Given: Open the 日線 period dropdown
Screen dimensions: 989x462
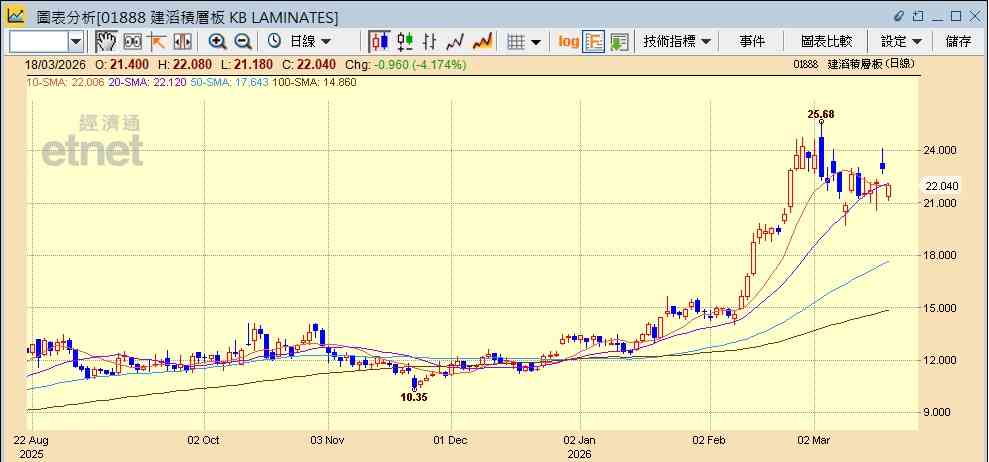Looking at the screenshot, I should pos(299,42).
